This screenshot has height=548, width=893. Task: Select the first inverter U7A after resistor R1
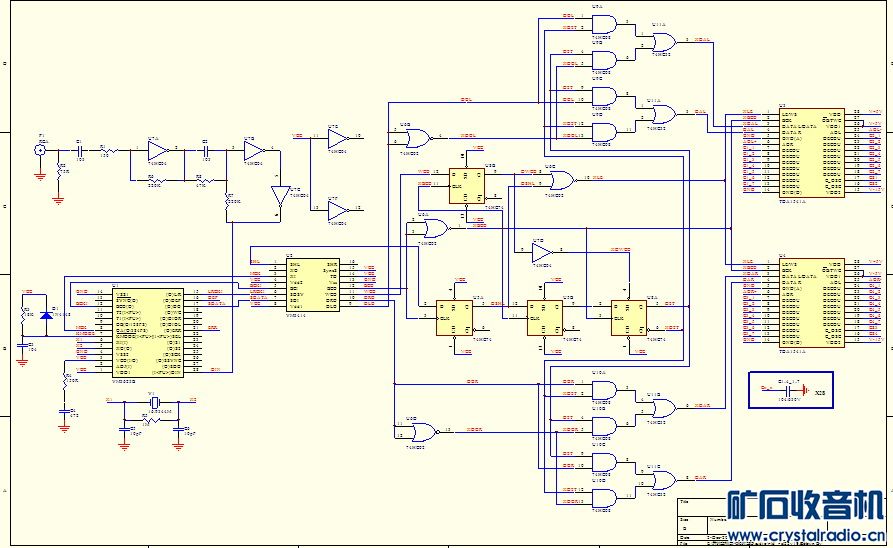coord(157,150)
